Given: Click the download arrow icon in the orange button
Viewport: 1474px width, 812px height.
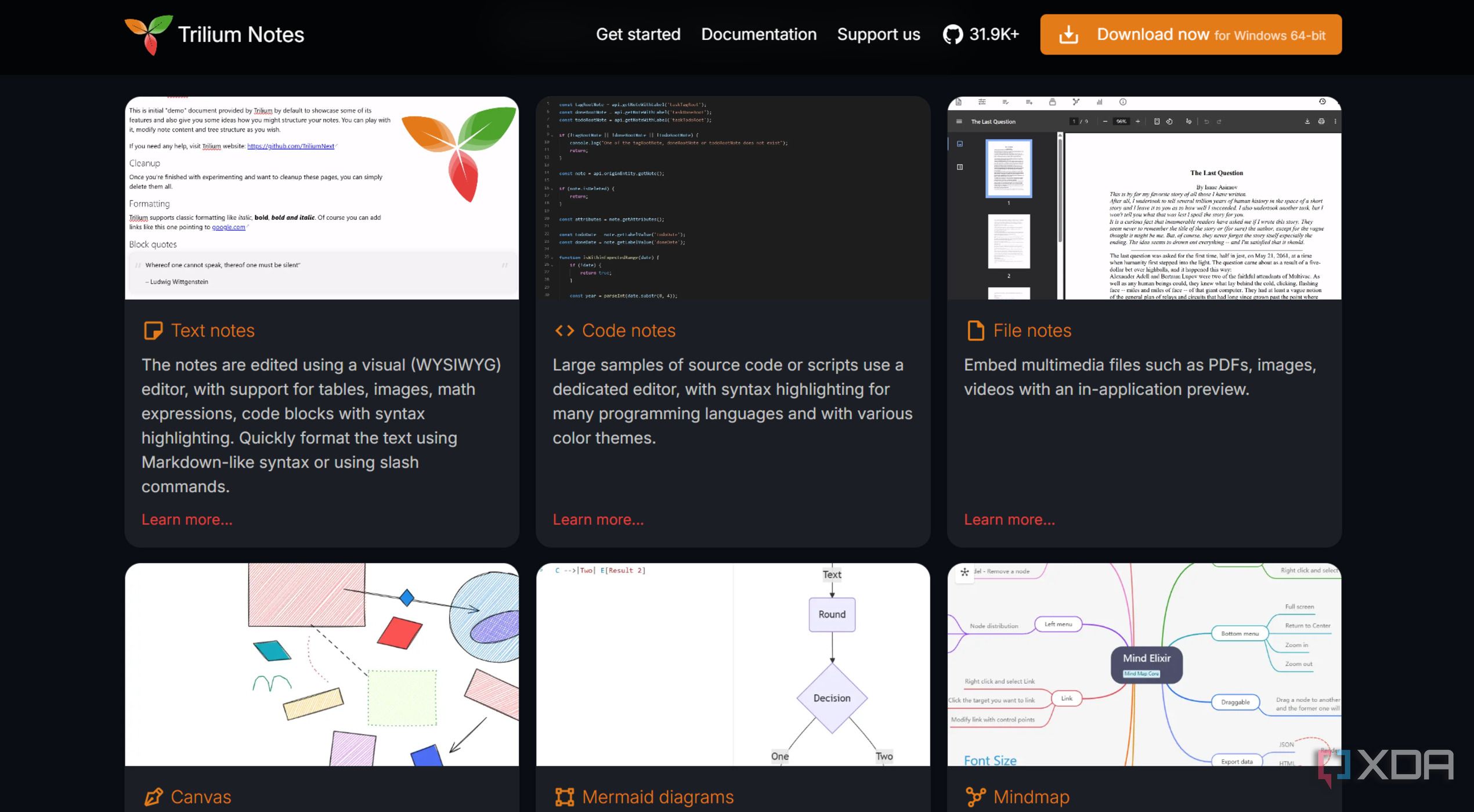Looking at the screenshot, I should pyautogui.click(x=1068, y=35).
